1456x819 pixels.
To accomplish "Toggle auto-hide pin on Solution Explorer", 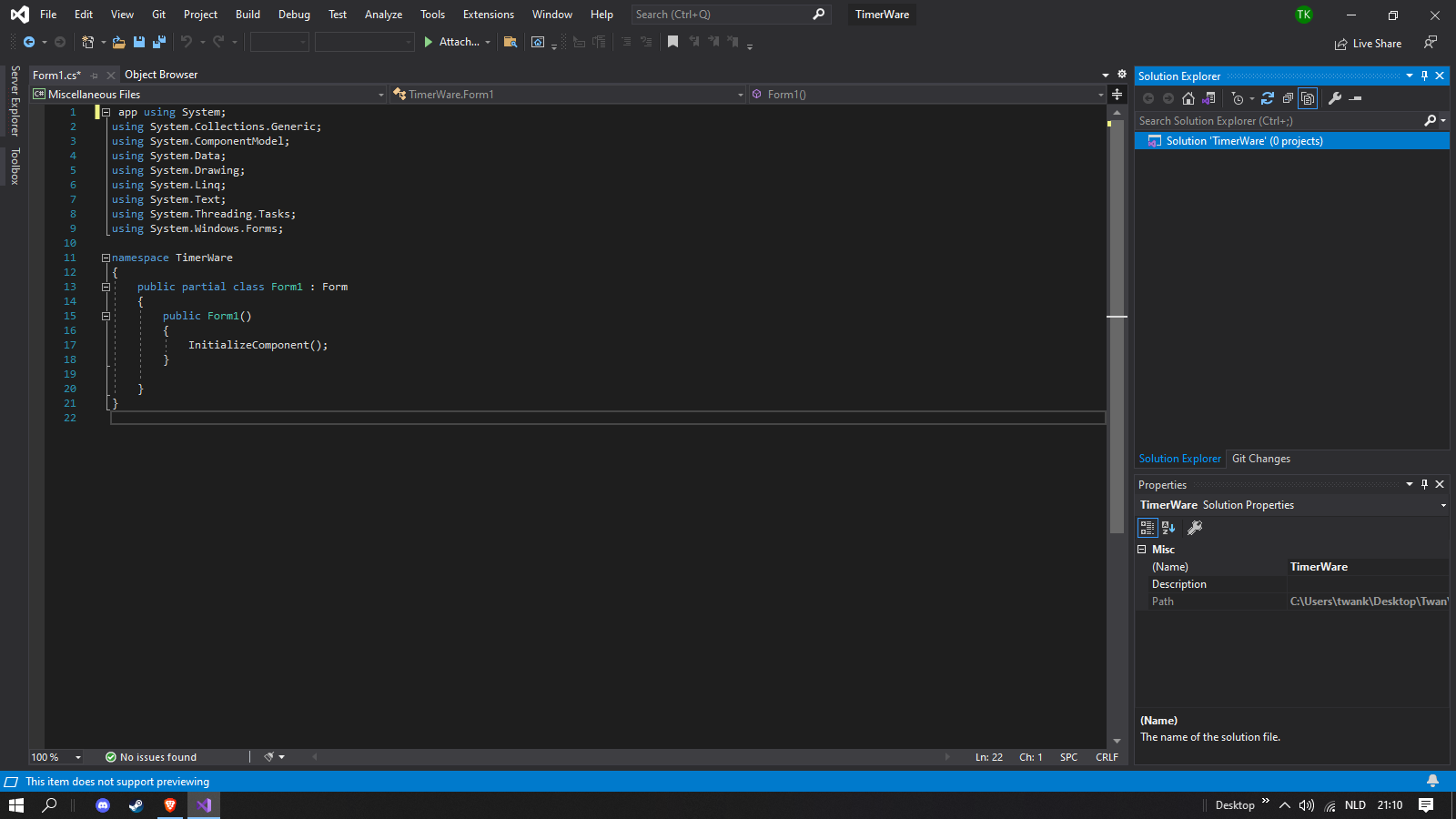I will (x=1424, y=76).
